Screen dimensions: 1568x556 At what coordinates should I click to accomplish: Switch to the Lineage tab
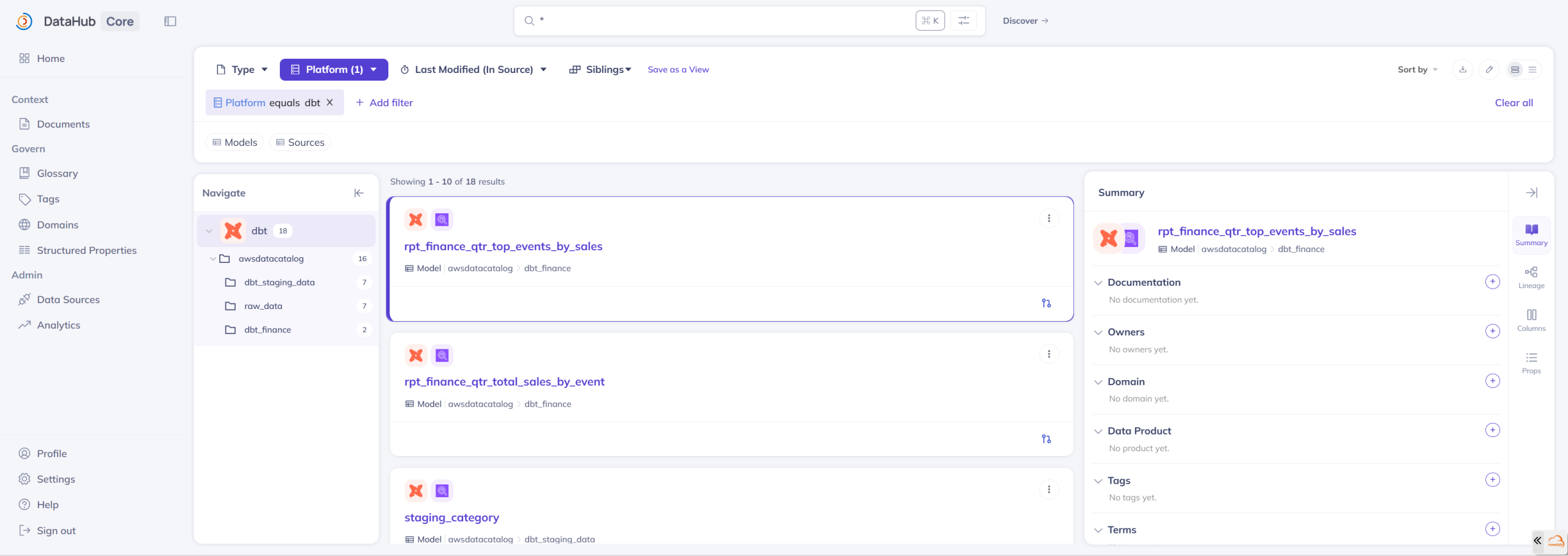click(1531, 278)
